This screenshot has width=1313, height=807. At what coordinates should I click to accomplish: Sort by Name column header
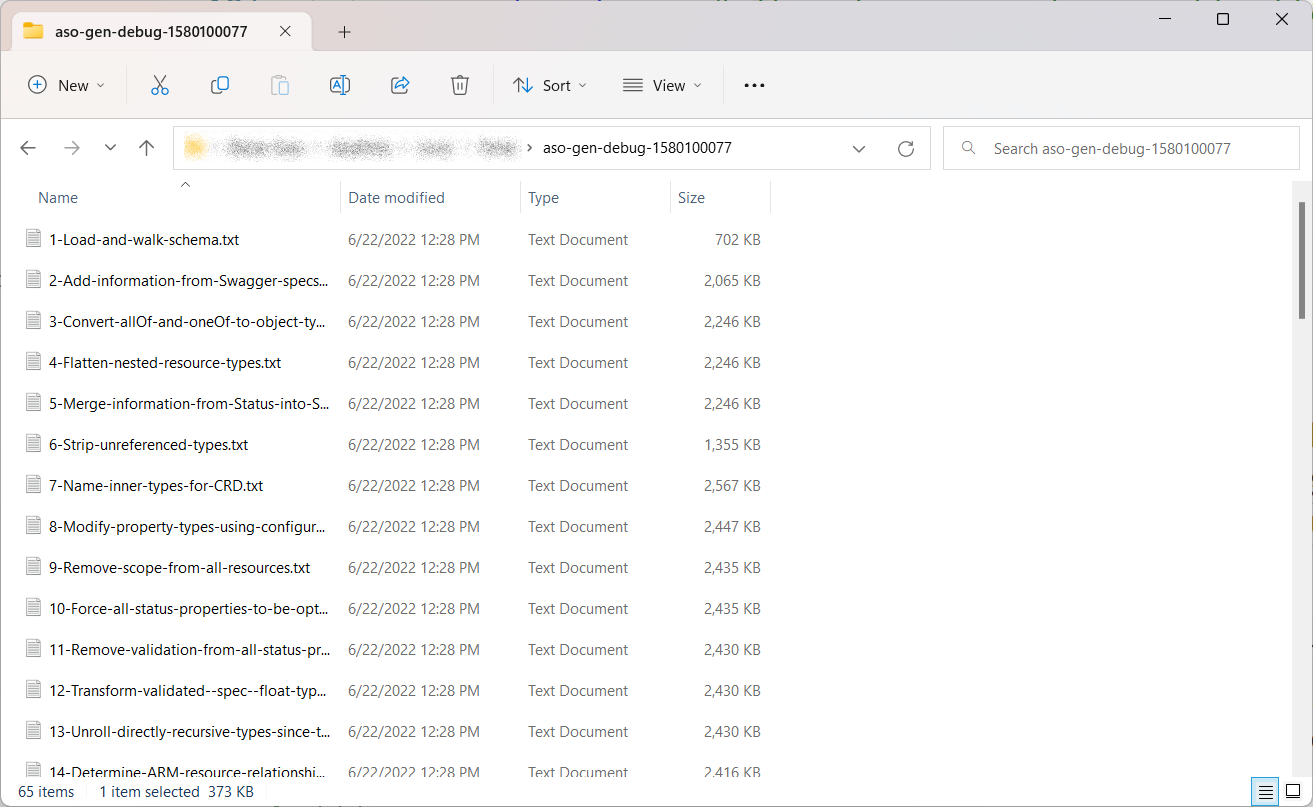[58, 198]
